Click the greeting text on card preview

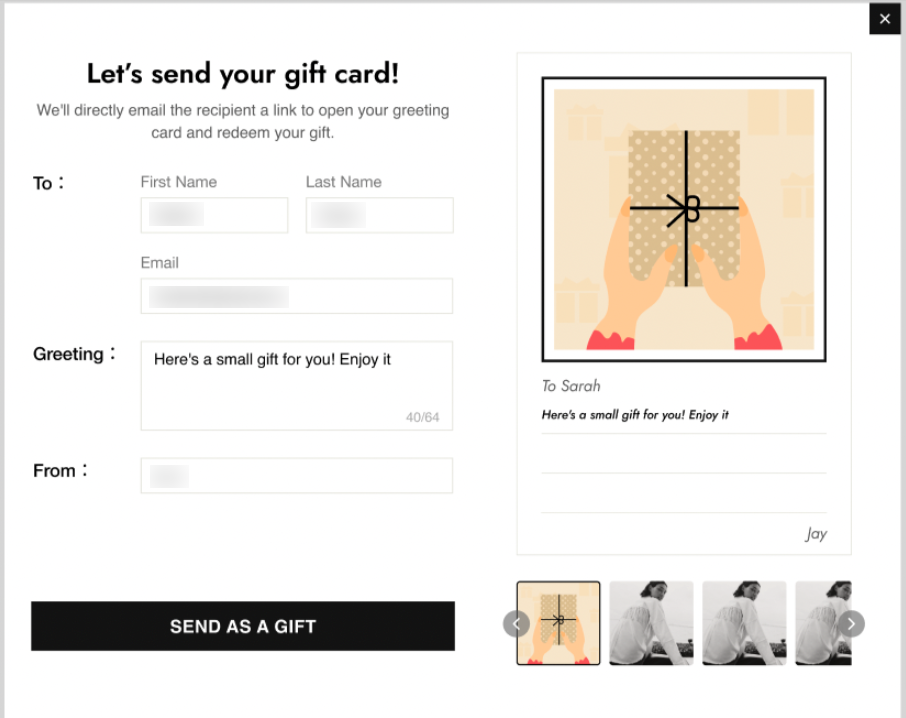pos(635,414)
